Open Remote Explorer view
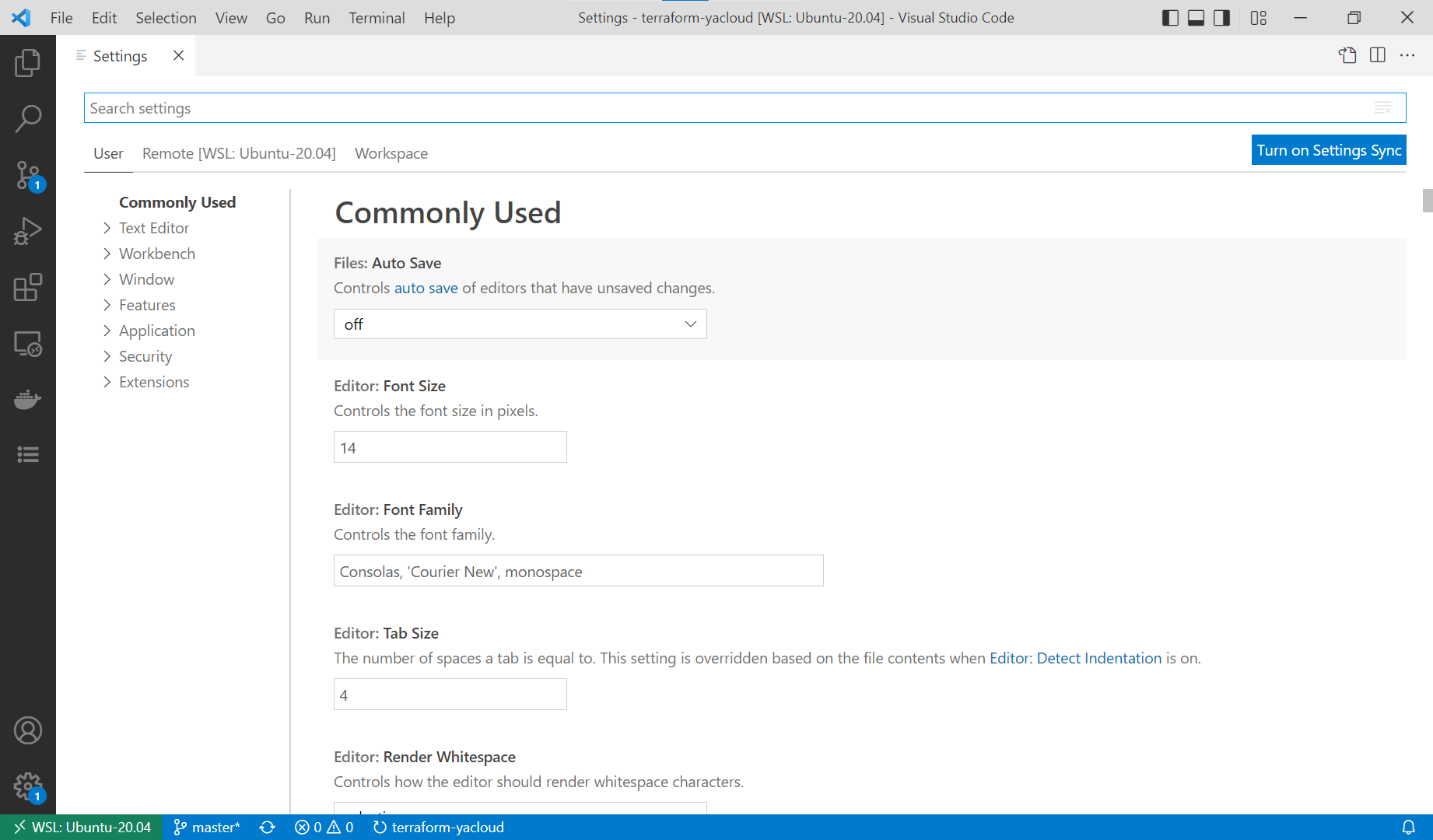The height and width of the screenshot is (840, 1433). [28, 344]
